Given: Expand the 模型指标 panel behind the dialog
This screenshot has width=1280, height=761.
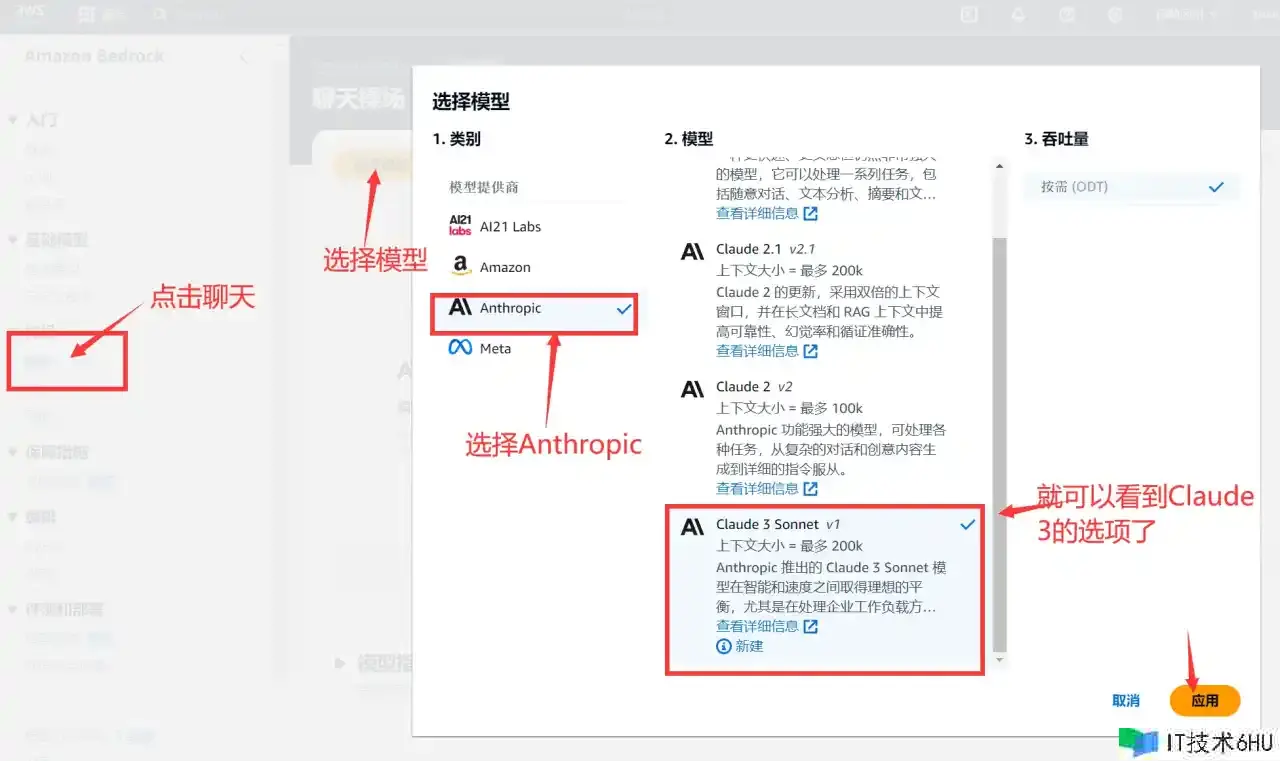Looking at the screenshot, I should 340,662.
